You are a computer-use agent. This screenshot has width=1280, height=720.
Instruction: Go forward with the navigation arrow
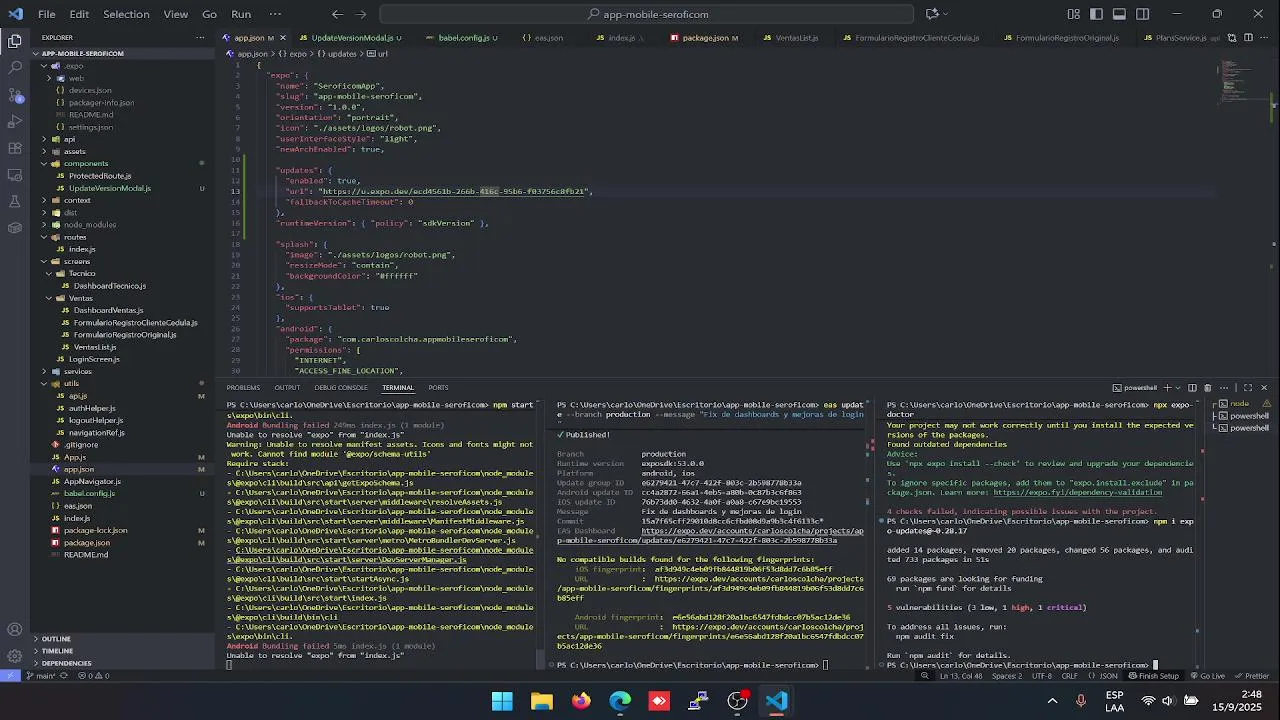(361, 14)
